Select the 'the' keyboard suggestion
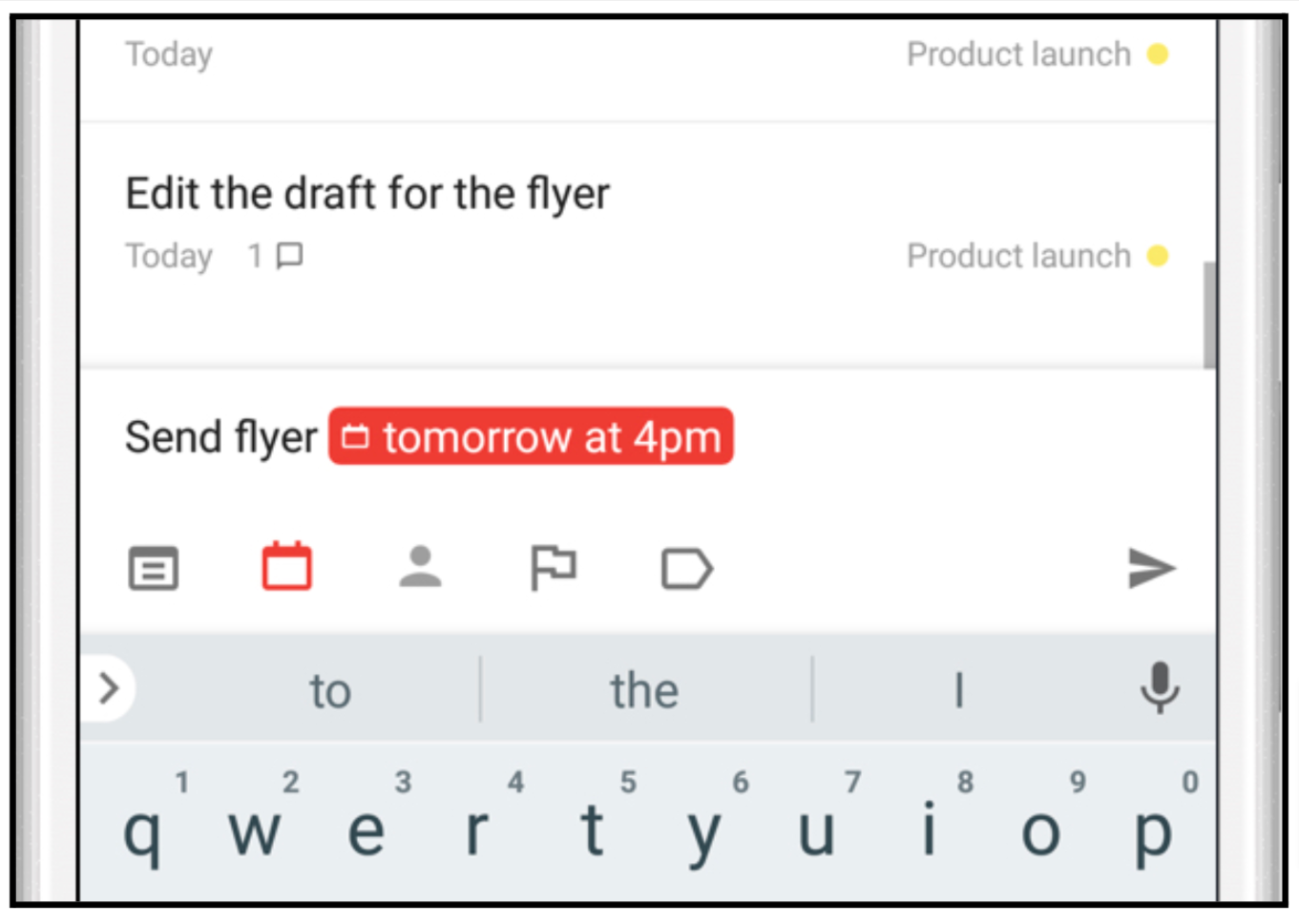The image size is (1299, 924). [643, 689]
